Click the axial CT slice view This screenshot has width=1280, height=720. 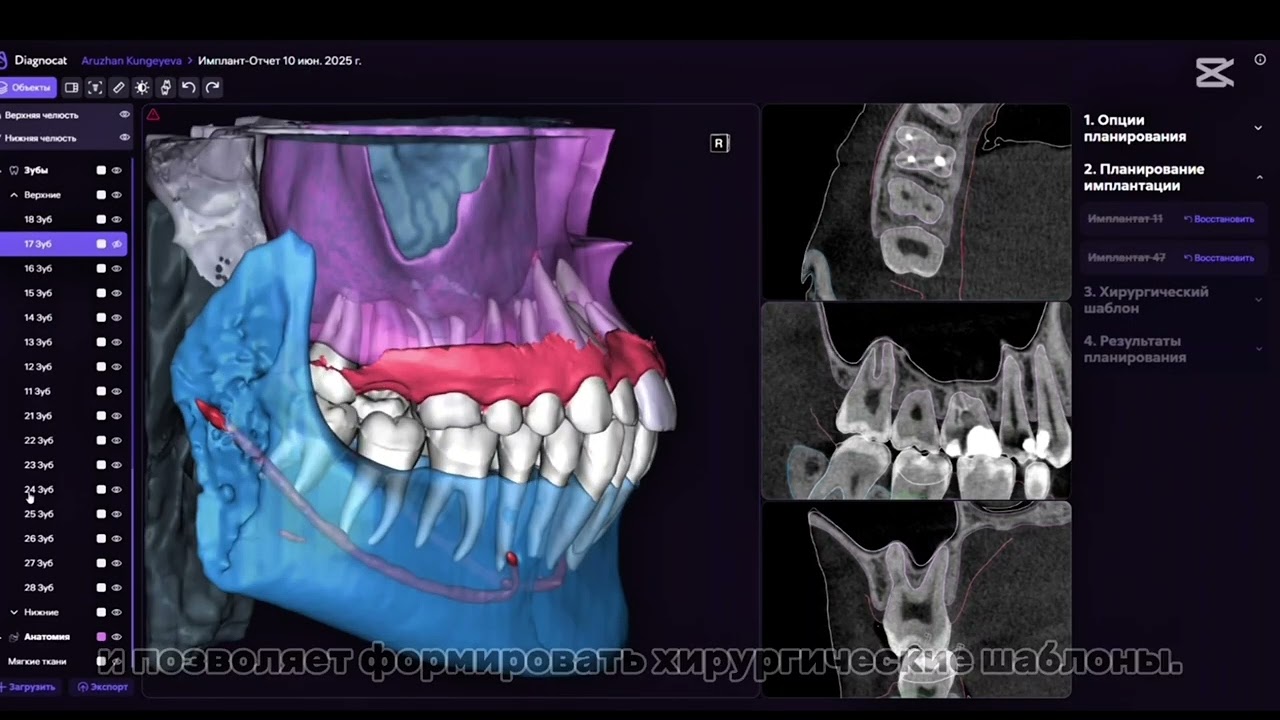click(x=916, y=202)
